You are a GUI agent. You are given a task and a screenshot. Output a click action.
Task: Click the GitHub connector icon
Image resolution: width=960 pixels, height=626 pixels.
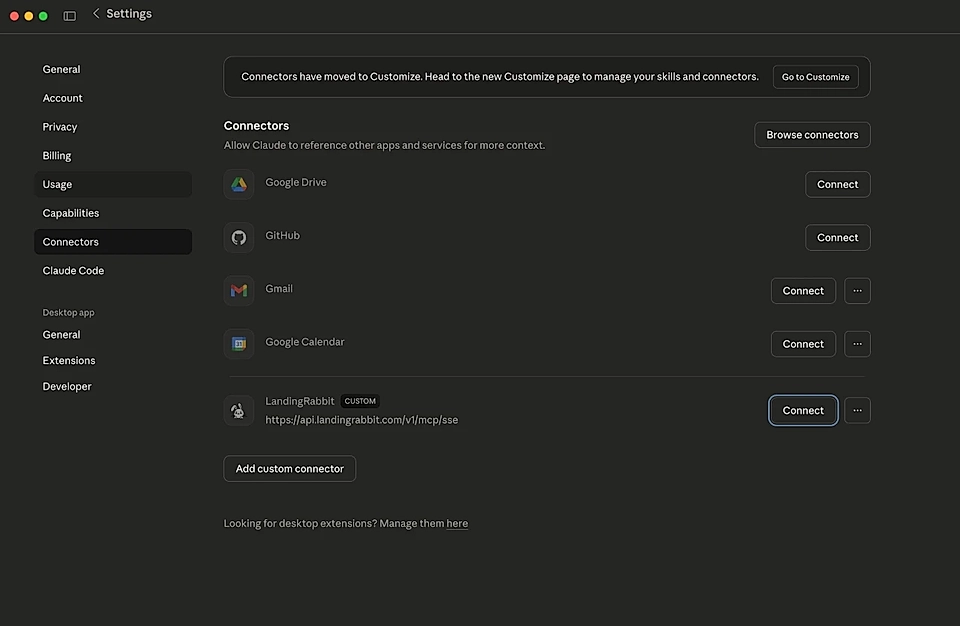pyautogui.click(x=239, y=237)
